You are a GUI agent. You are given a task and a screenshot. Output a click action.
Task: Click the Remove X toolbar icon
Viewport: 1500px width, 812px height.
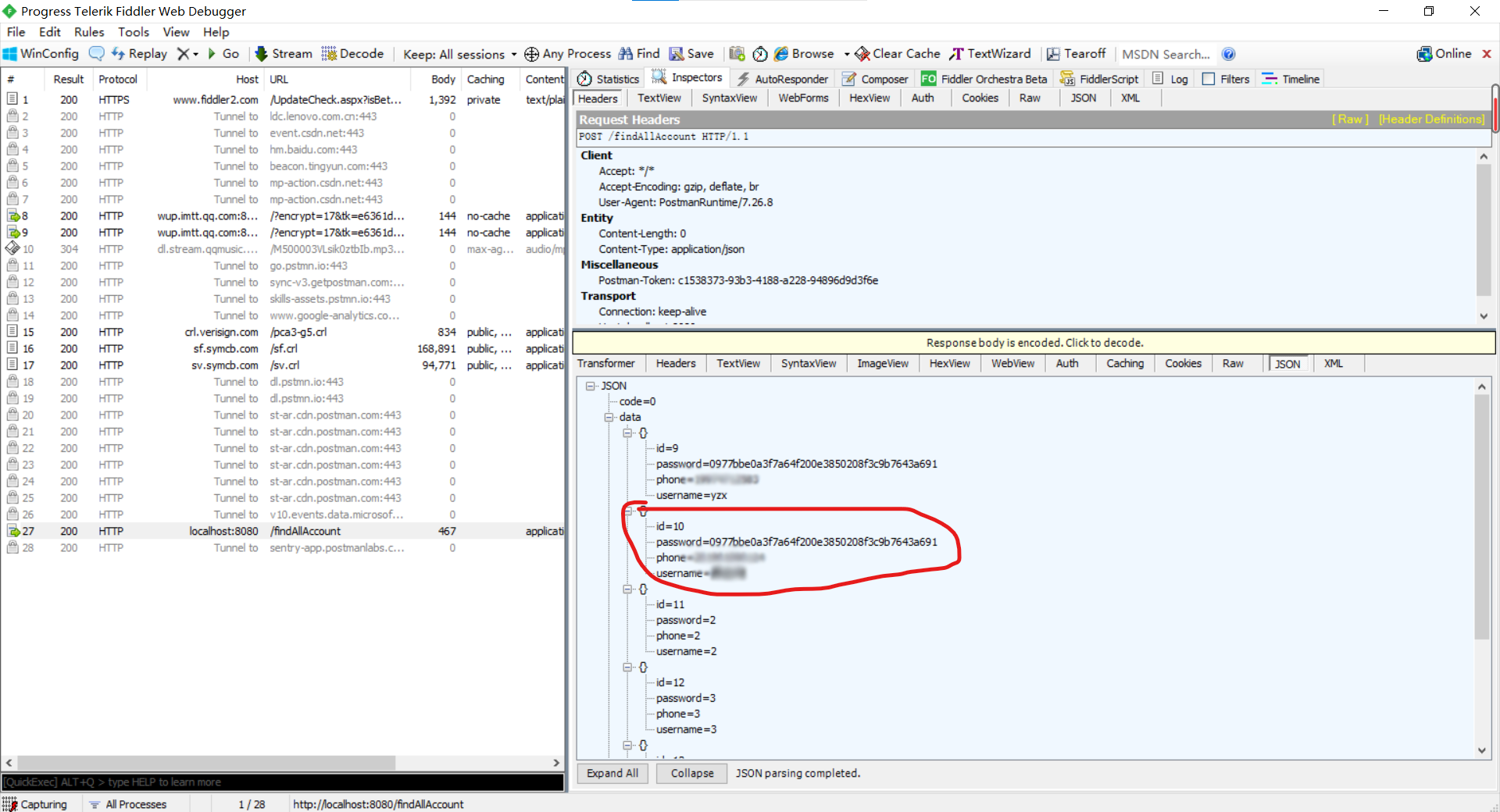tap(183, 54)
